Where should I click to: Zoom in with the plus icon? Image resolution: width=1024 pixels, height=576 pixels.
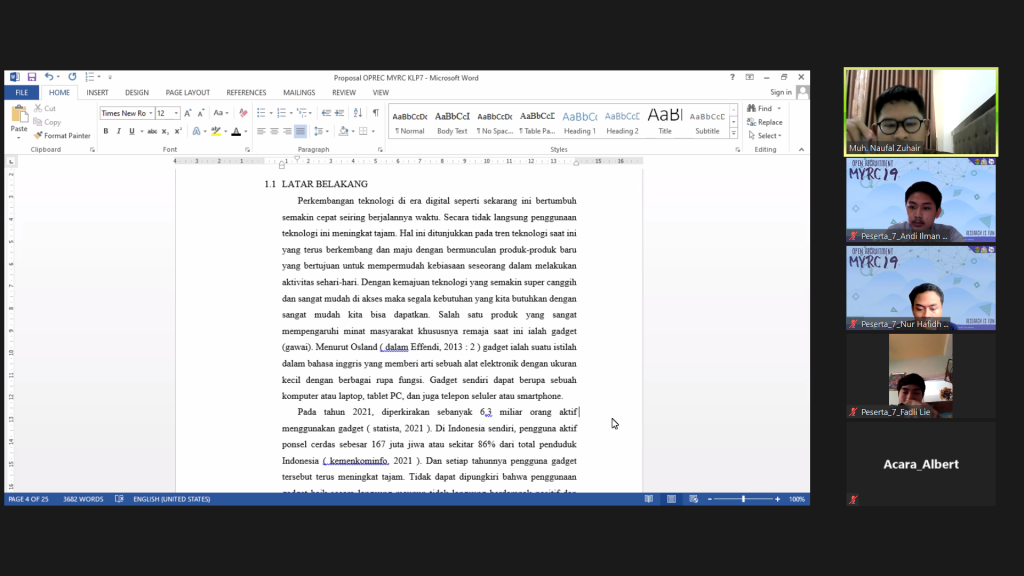click(778, 499)
